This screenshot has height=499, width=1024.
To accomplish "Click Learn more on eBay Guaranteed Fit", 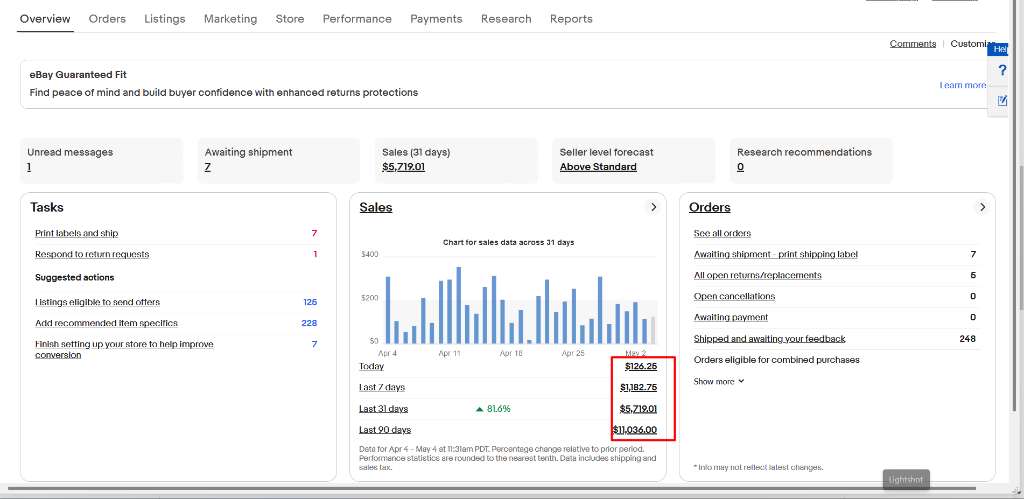I will coord(963,85).
